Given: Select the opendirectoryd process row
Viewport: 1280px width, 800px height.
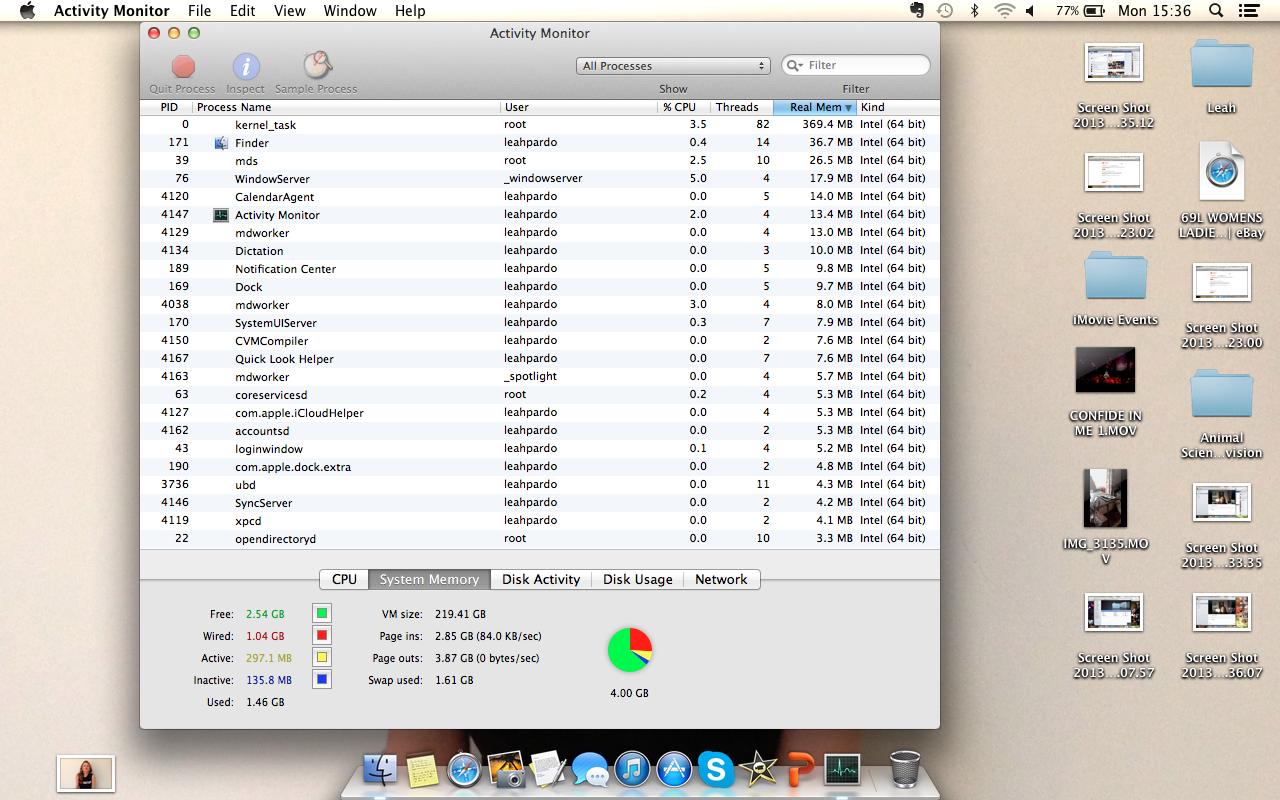Looking at the screenshot, I should click(540, 539).
